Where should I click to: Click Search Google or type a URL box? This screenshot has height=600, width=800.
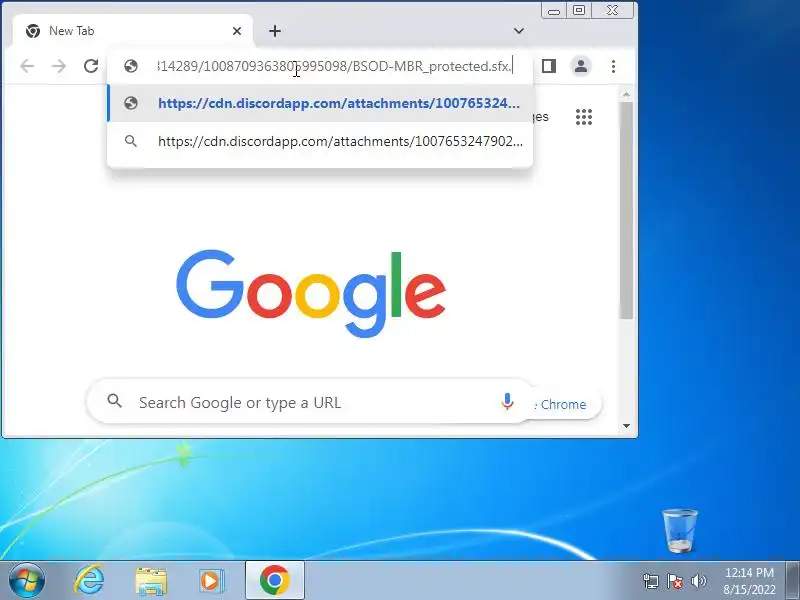click(311, 403)
